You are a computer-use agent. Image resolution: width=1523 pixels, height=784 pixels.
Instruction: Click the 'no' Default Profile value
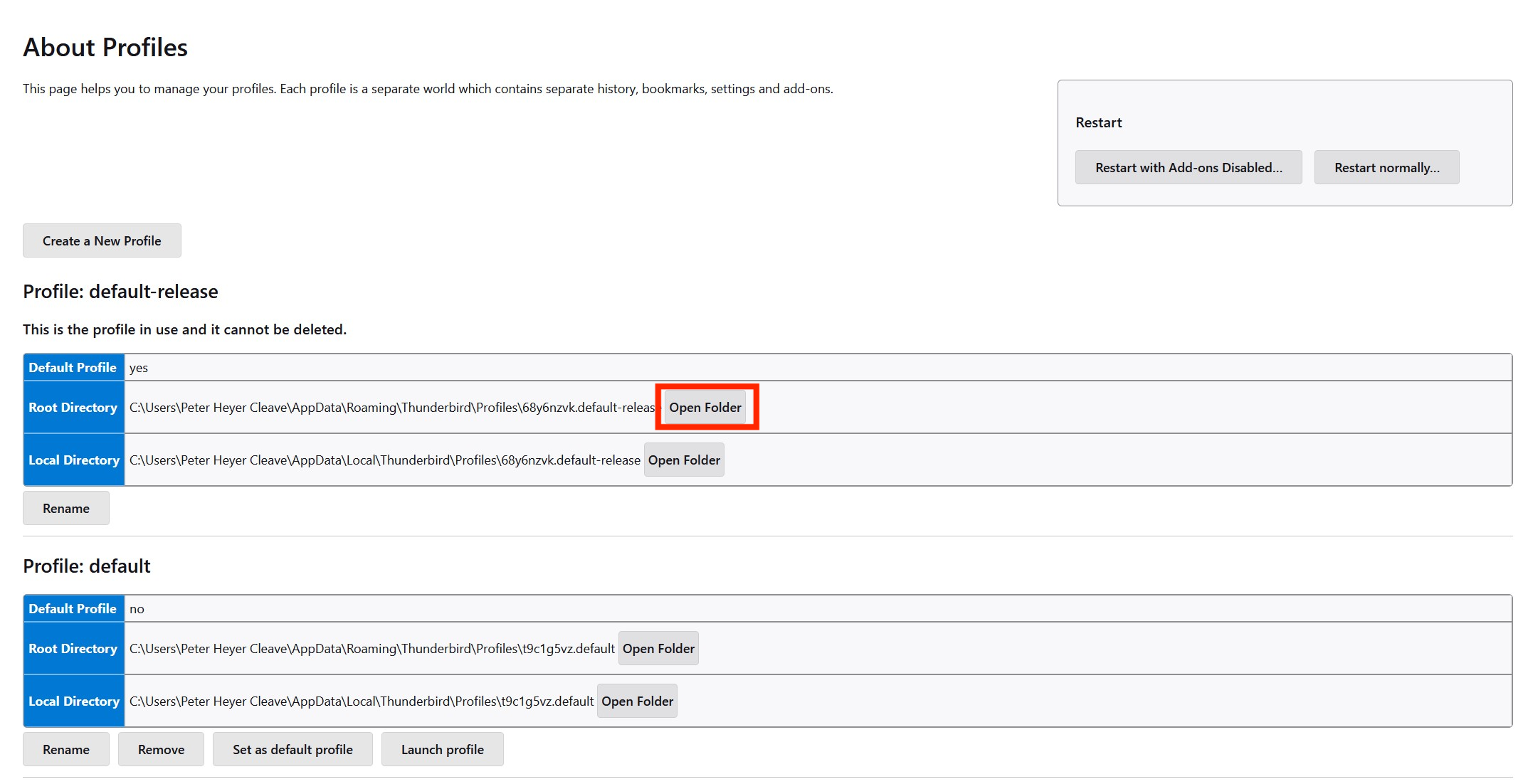click(137, 609)
